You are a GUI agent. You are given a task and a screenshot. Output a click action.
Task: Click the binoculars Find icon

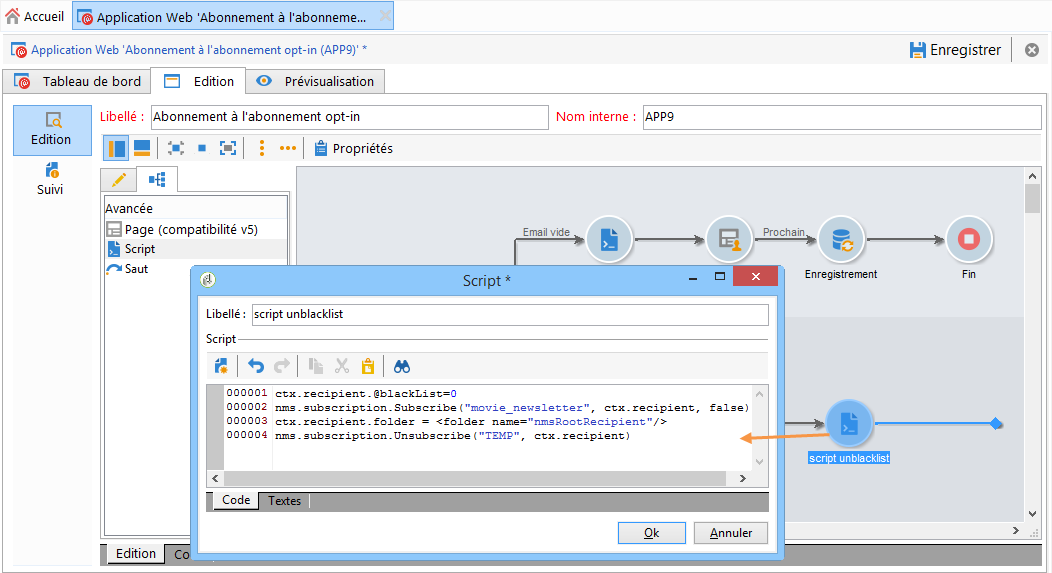402,366
